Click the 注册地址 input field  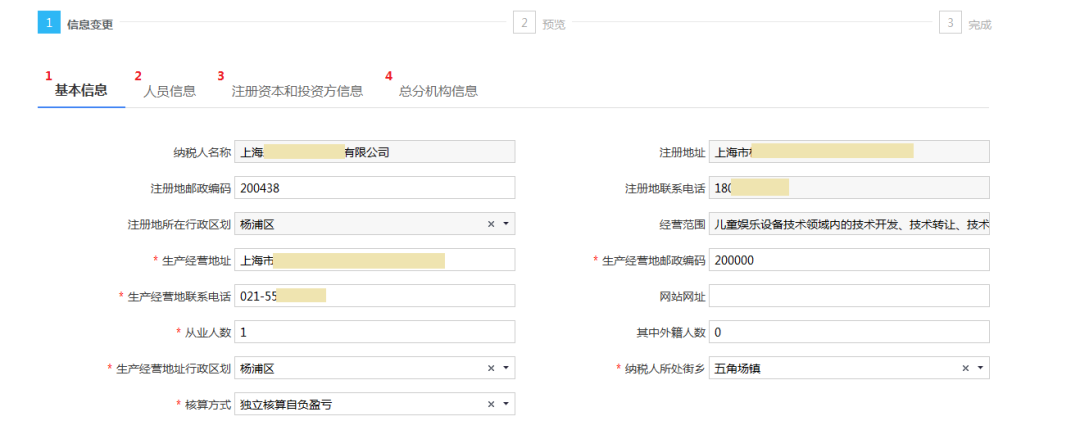click(849, 152)
